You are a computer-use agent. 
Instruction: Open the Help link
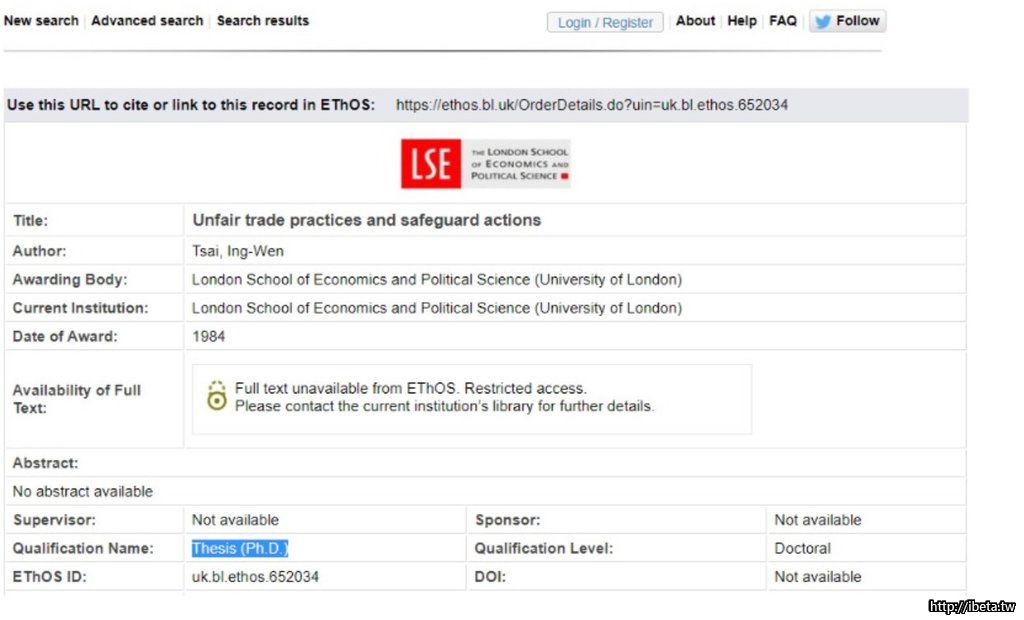click(x=742, y=21)
